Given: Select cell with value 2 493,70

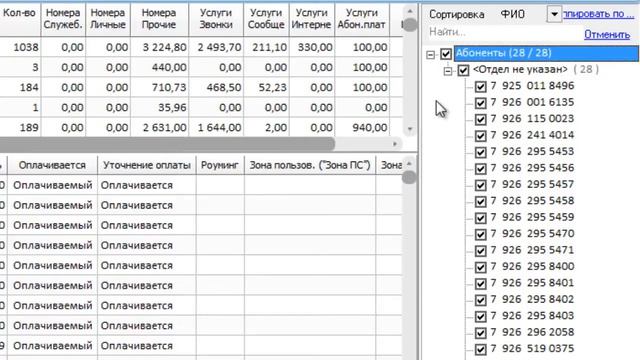Looking at the screenshot, I should [216, 48].
